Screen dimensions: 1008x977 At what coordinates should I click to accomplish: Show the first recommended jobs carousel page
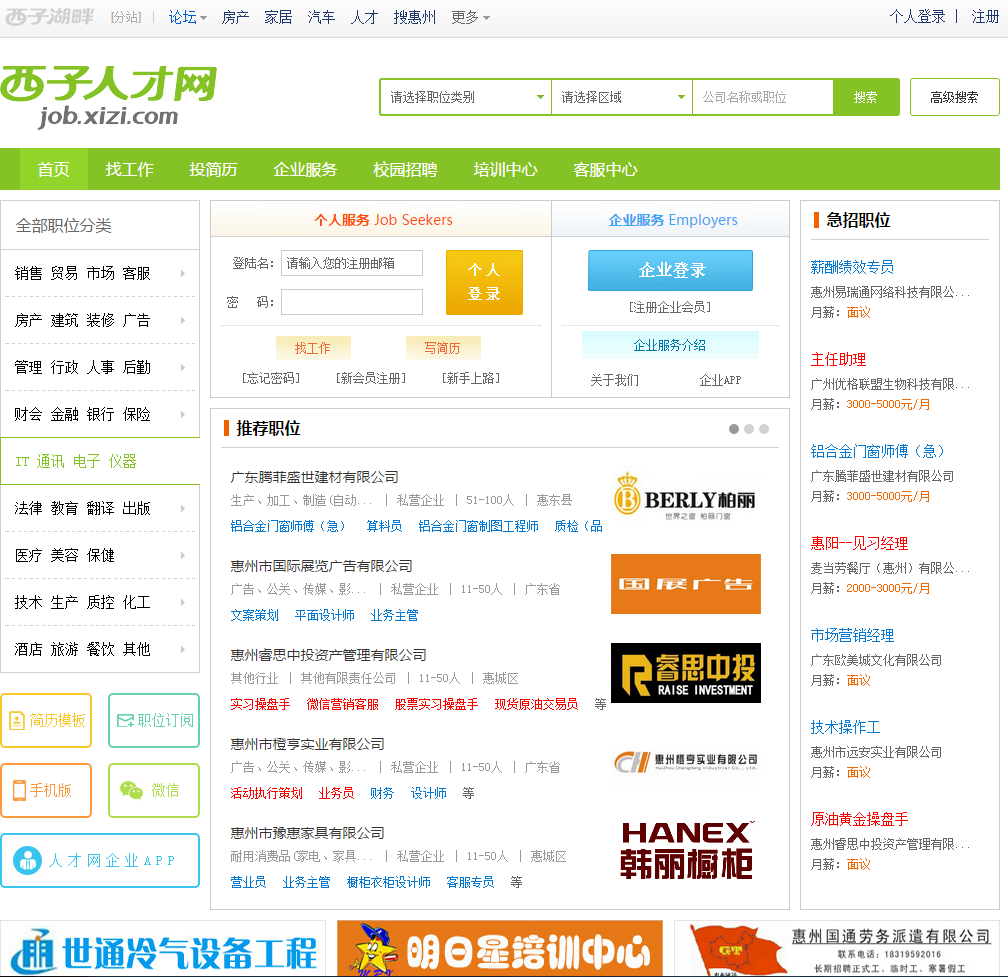734,429
